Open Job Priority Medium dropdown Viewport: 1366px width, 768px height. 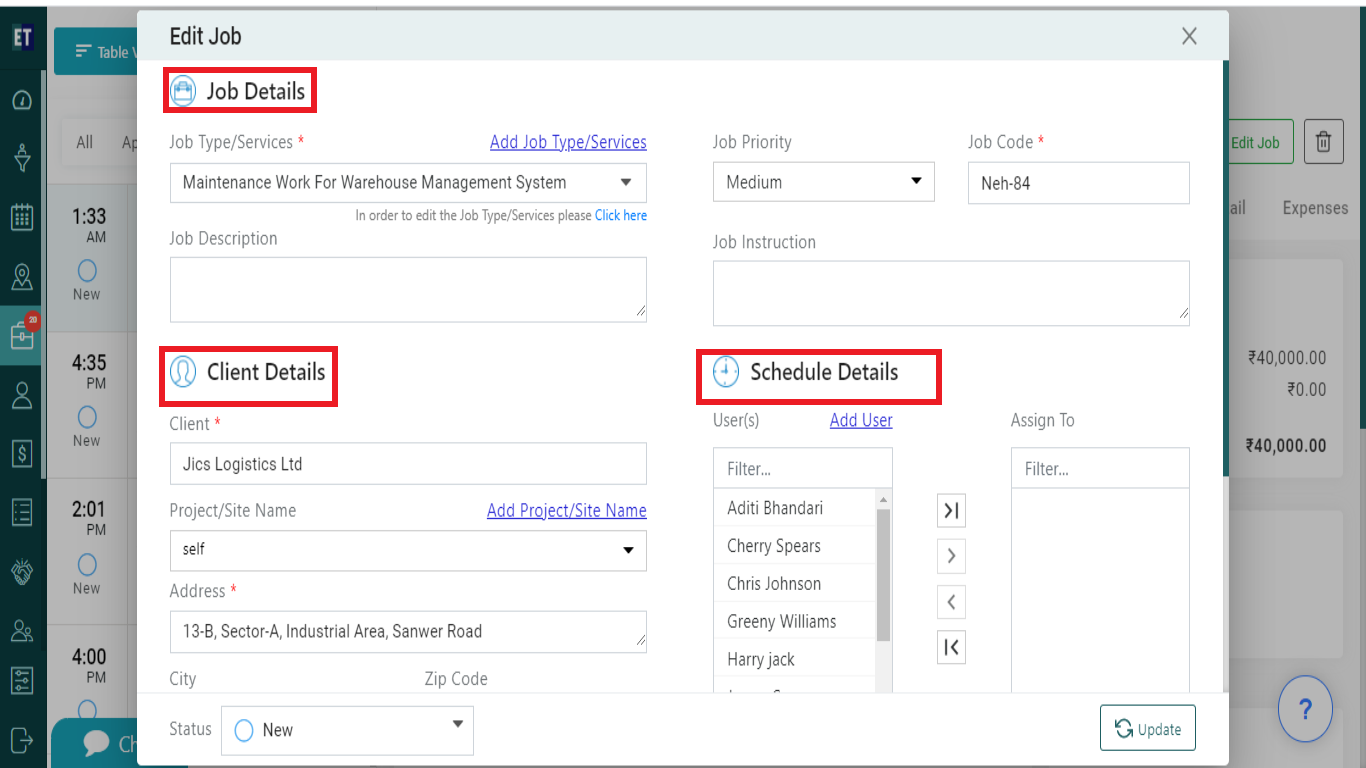[x=824, y=182]
